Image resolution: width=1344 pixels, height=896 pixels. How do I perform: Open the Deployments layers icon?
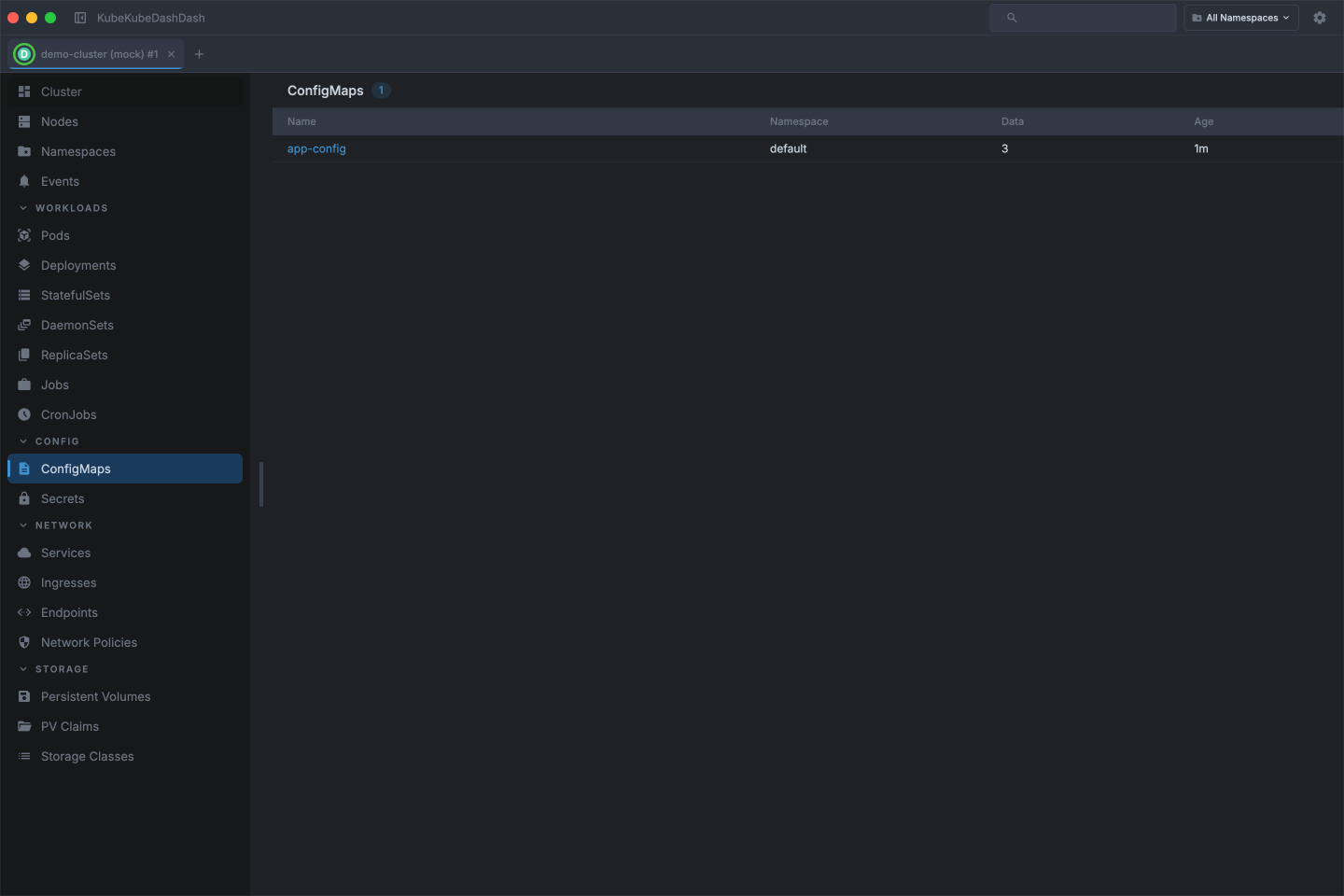click(24, 265)
